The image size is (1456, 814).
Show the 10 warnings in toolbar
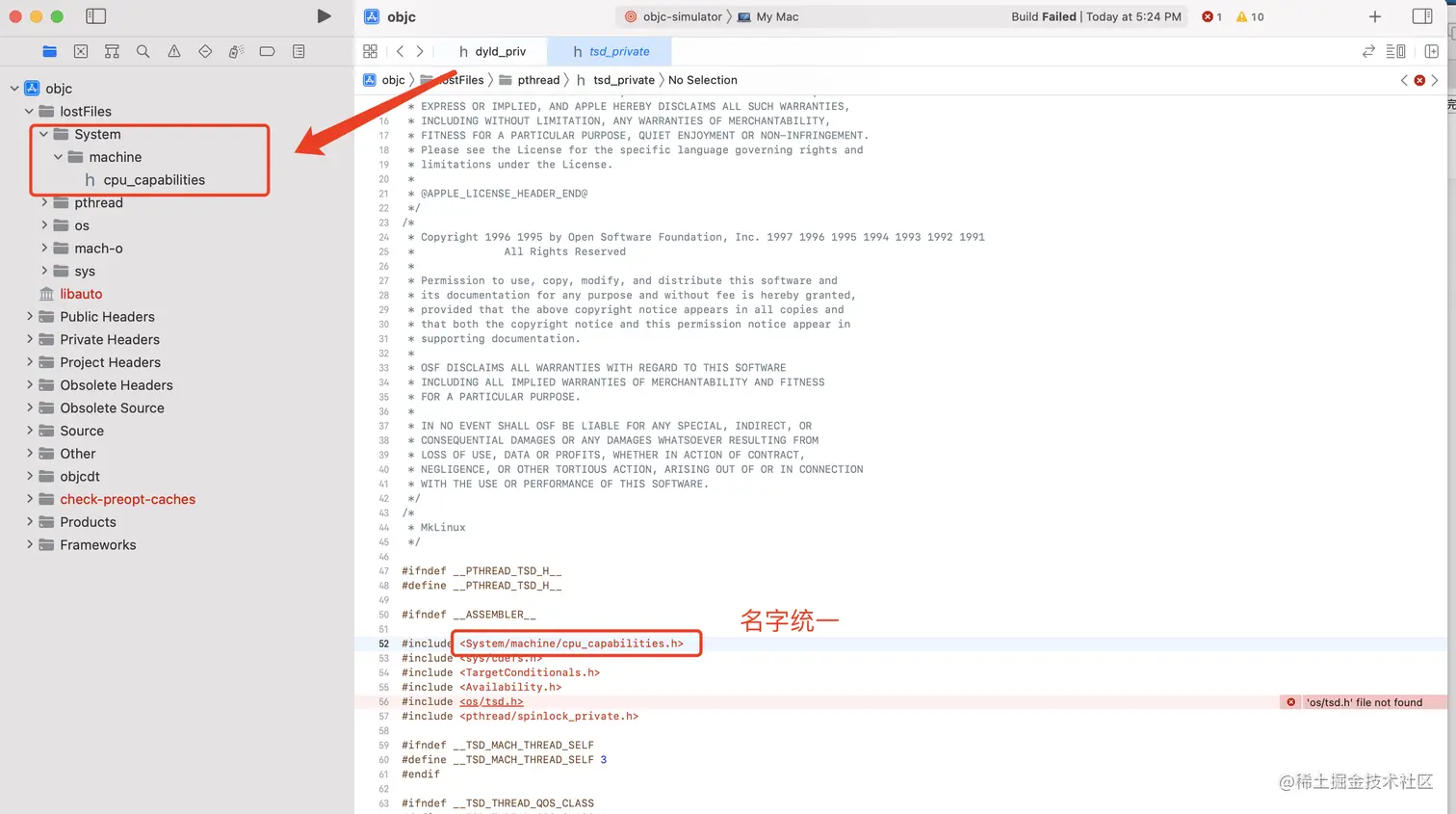(x=1250, y=16)
